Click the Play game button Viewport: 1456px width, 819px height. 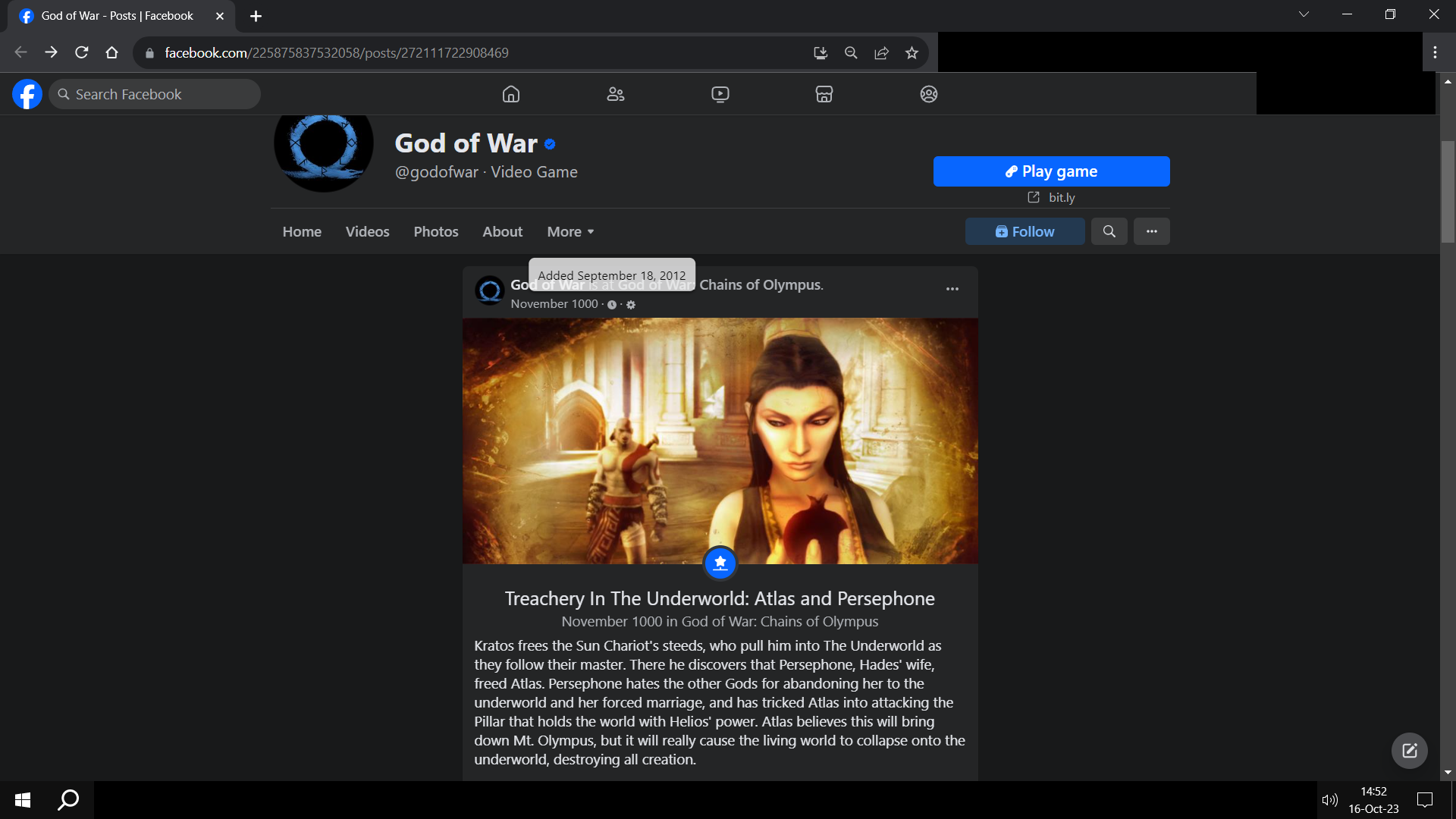[1051, 171]
